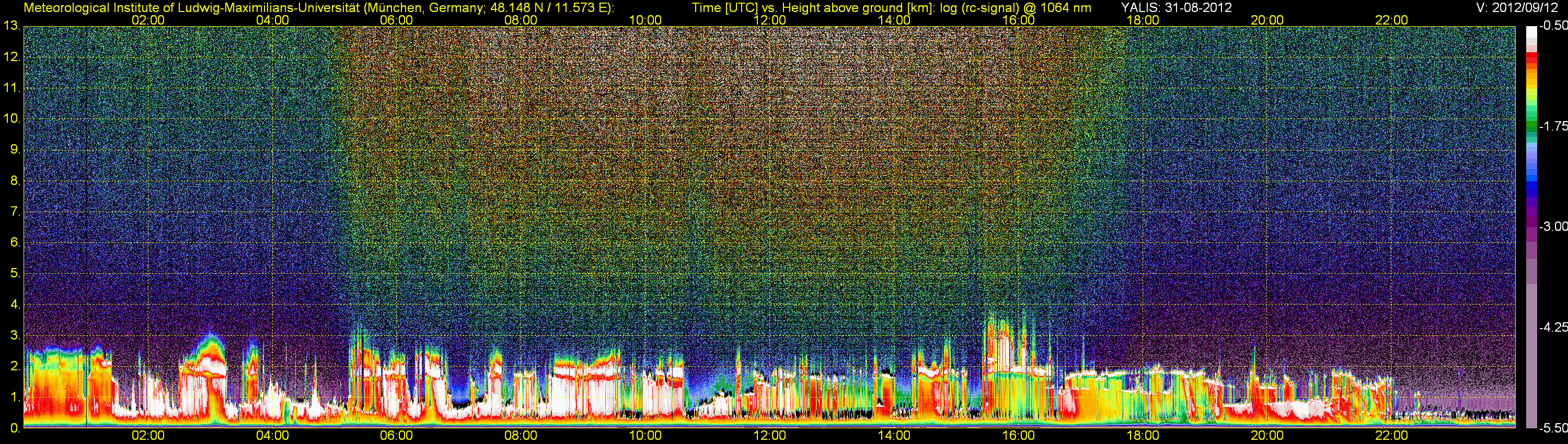This screenshot has height=444, width=1568.
Task: Click the -3.00 color scale value
Action: coord(1553,226)
